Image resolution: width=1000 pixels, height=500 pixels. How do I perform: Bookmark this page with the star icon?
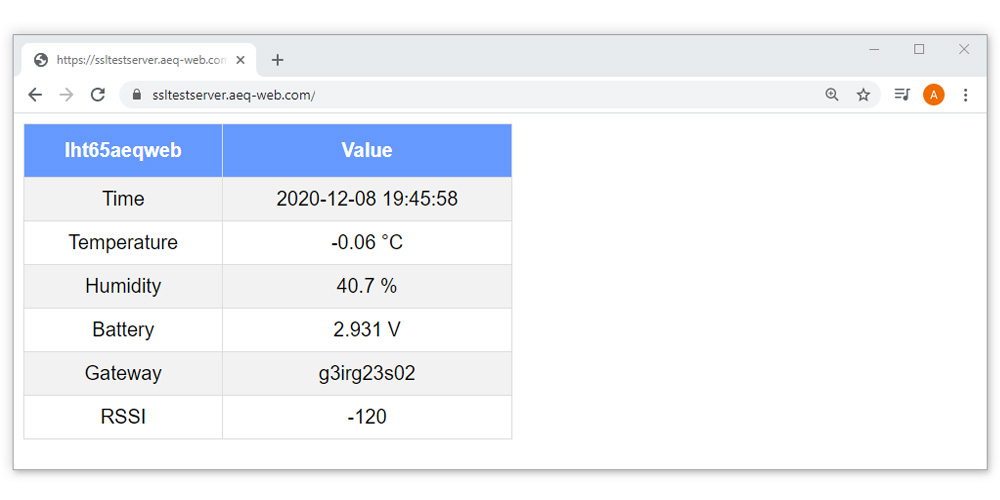(863, 95)
